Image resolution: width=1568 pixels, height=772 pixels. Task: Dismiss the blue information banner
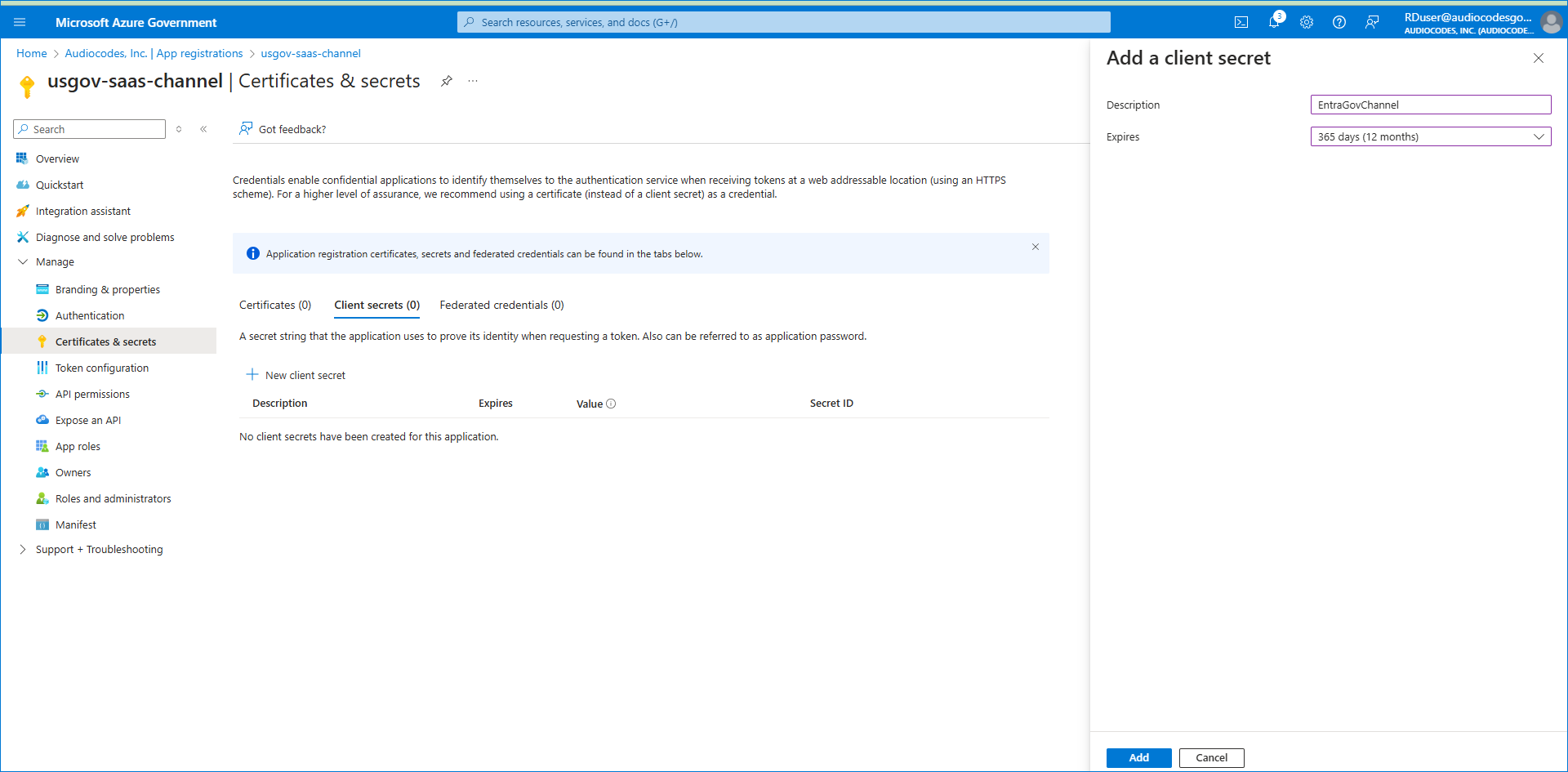[1036, 247]
